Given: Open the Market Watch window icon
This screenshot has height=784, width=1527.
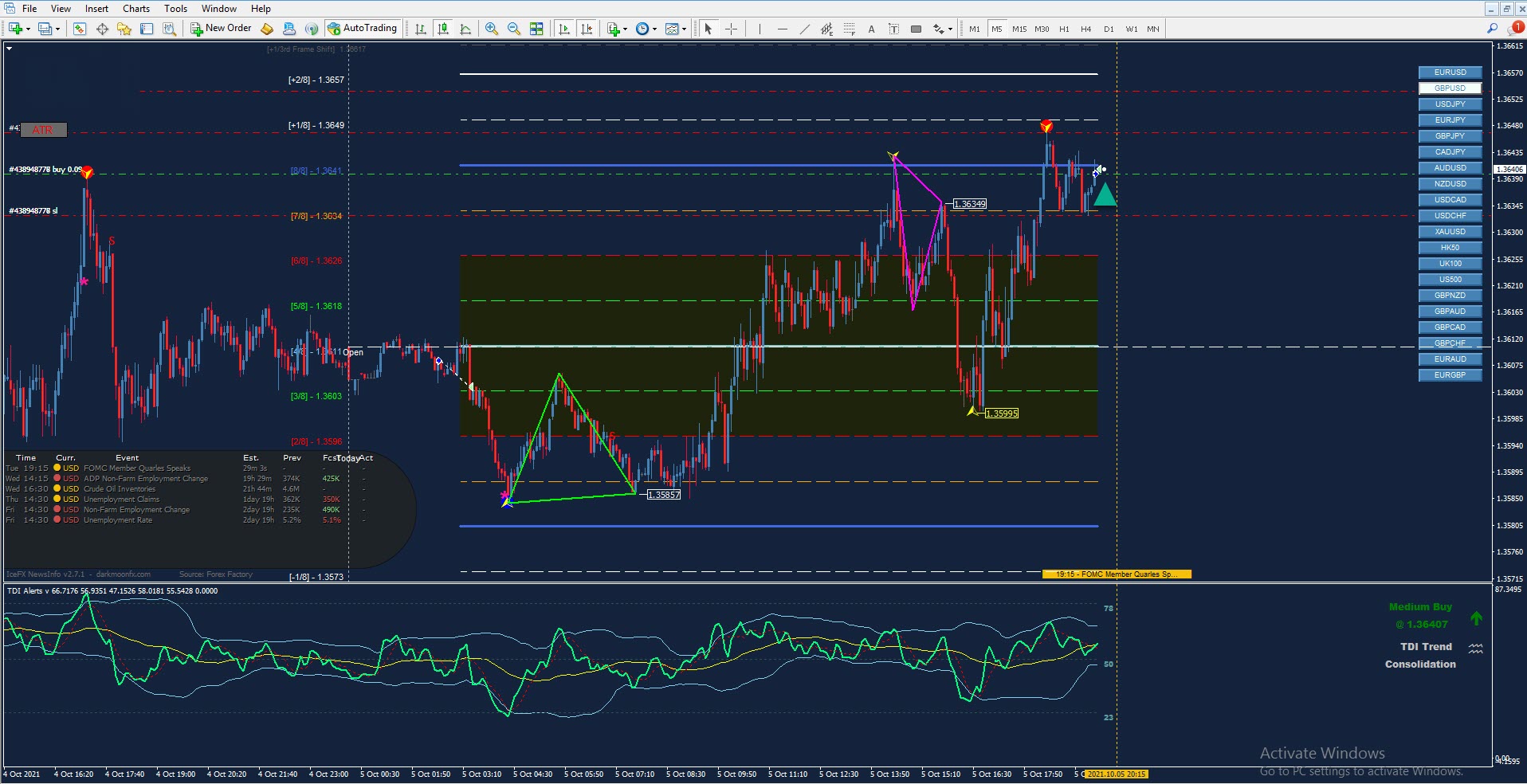Looking at the screenshot, I should [80, 29].
